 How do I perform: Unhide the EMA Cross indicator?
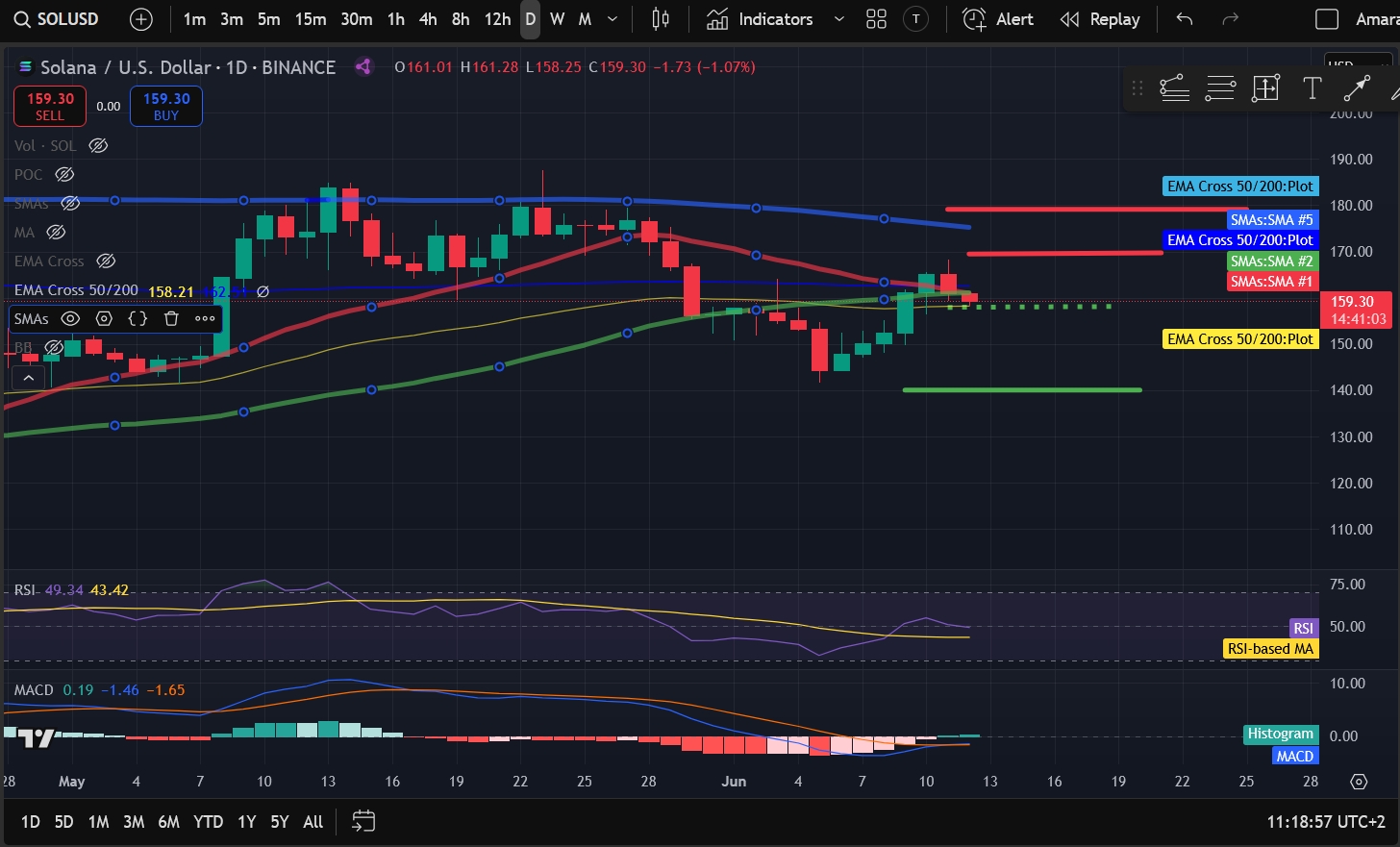[x=106, y=262]
